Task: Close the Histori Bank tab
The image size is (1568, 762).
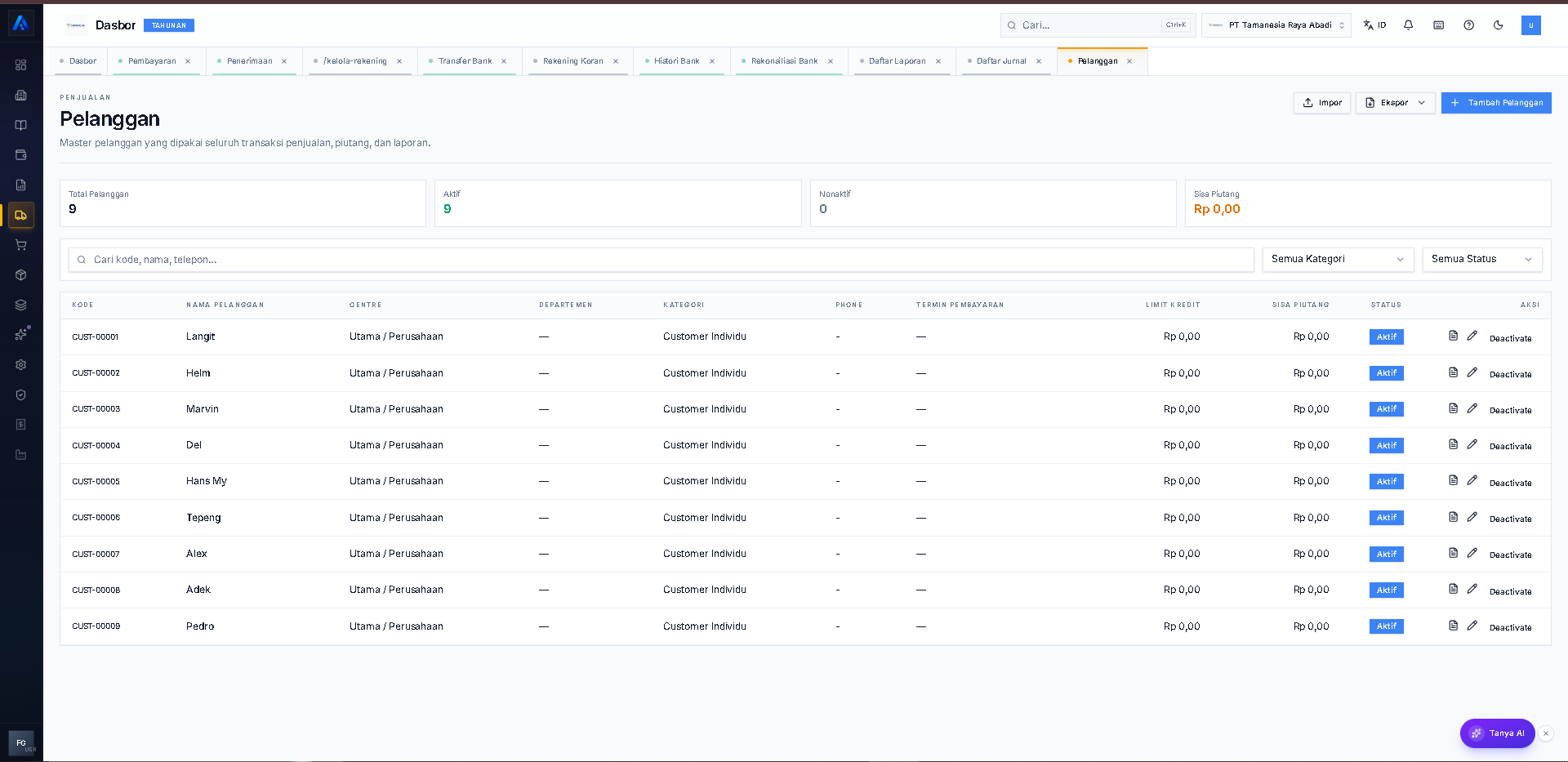Action: tap(712, 61)
